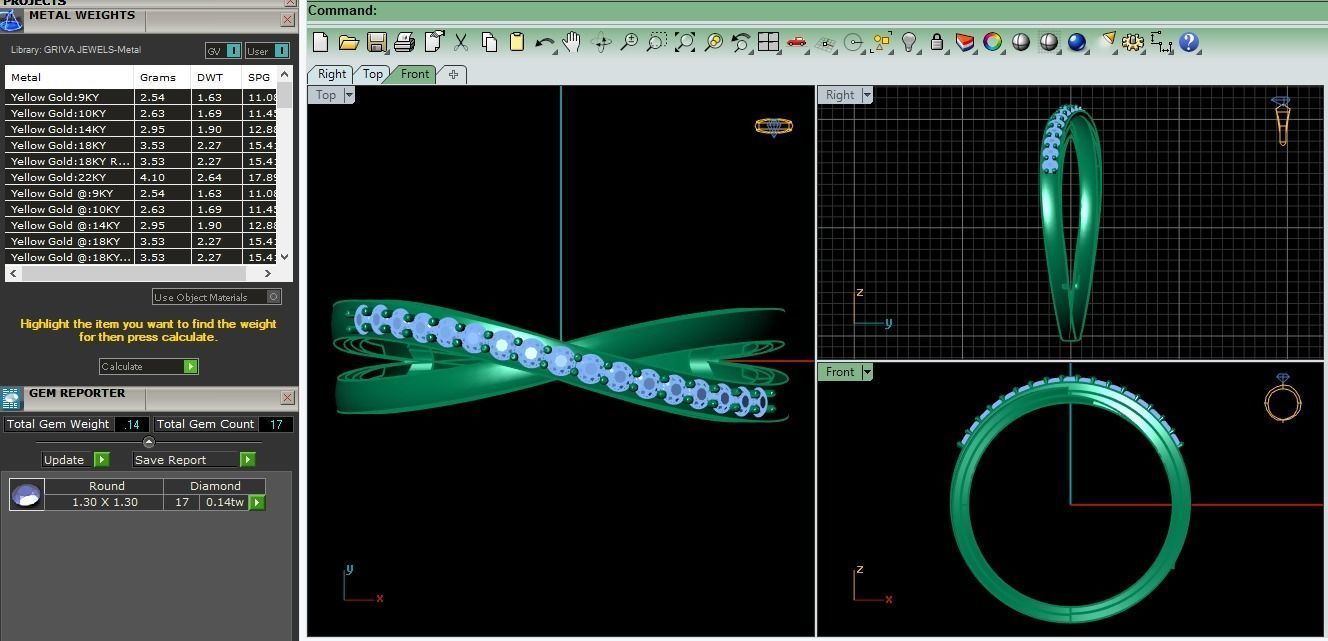Image resolution: width=1328 pixels, height=641 pixels.
Task: Click the light bulb Hide Objects icon
Action: pos(909,42)
